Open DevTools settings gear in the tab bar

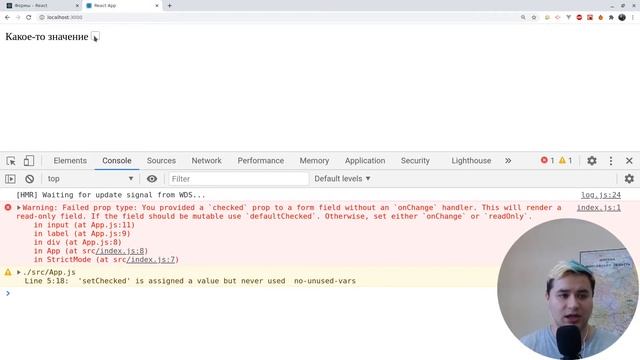(x=592, y=161)
